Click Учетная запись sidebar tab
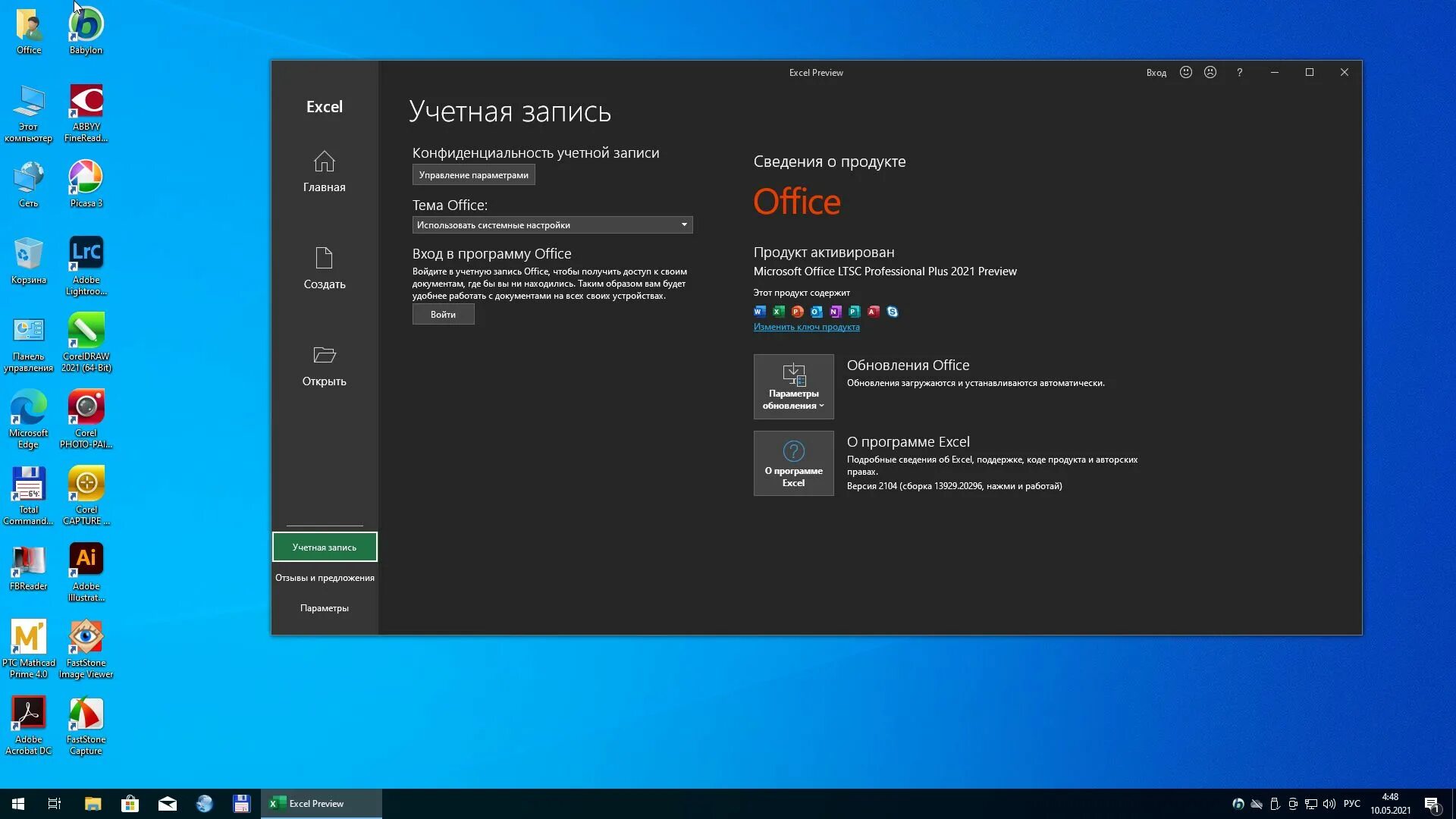Viewport: 1456px width, 819px height. coord(325,547)
